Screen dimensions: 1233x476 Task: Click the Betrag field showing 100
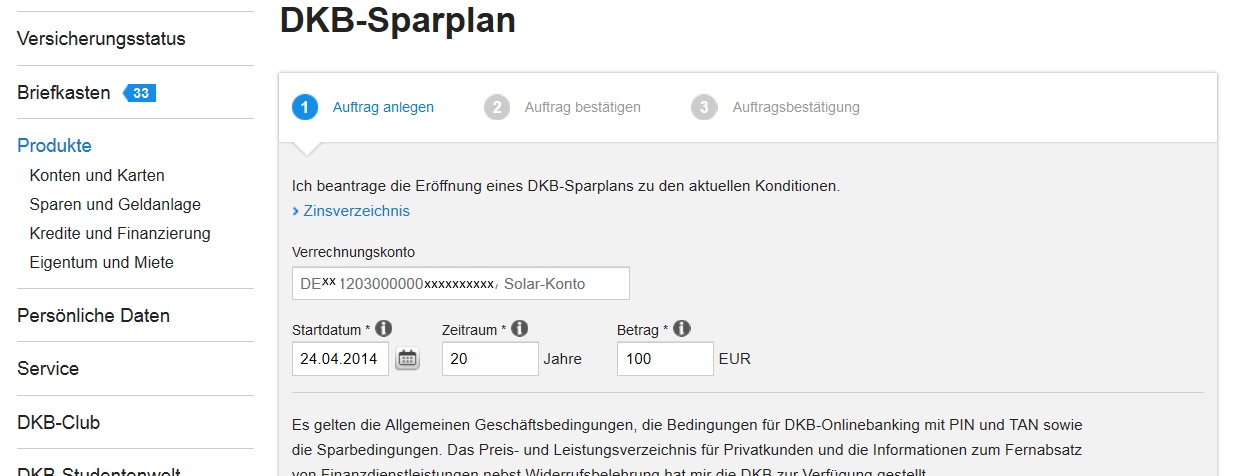665,359
